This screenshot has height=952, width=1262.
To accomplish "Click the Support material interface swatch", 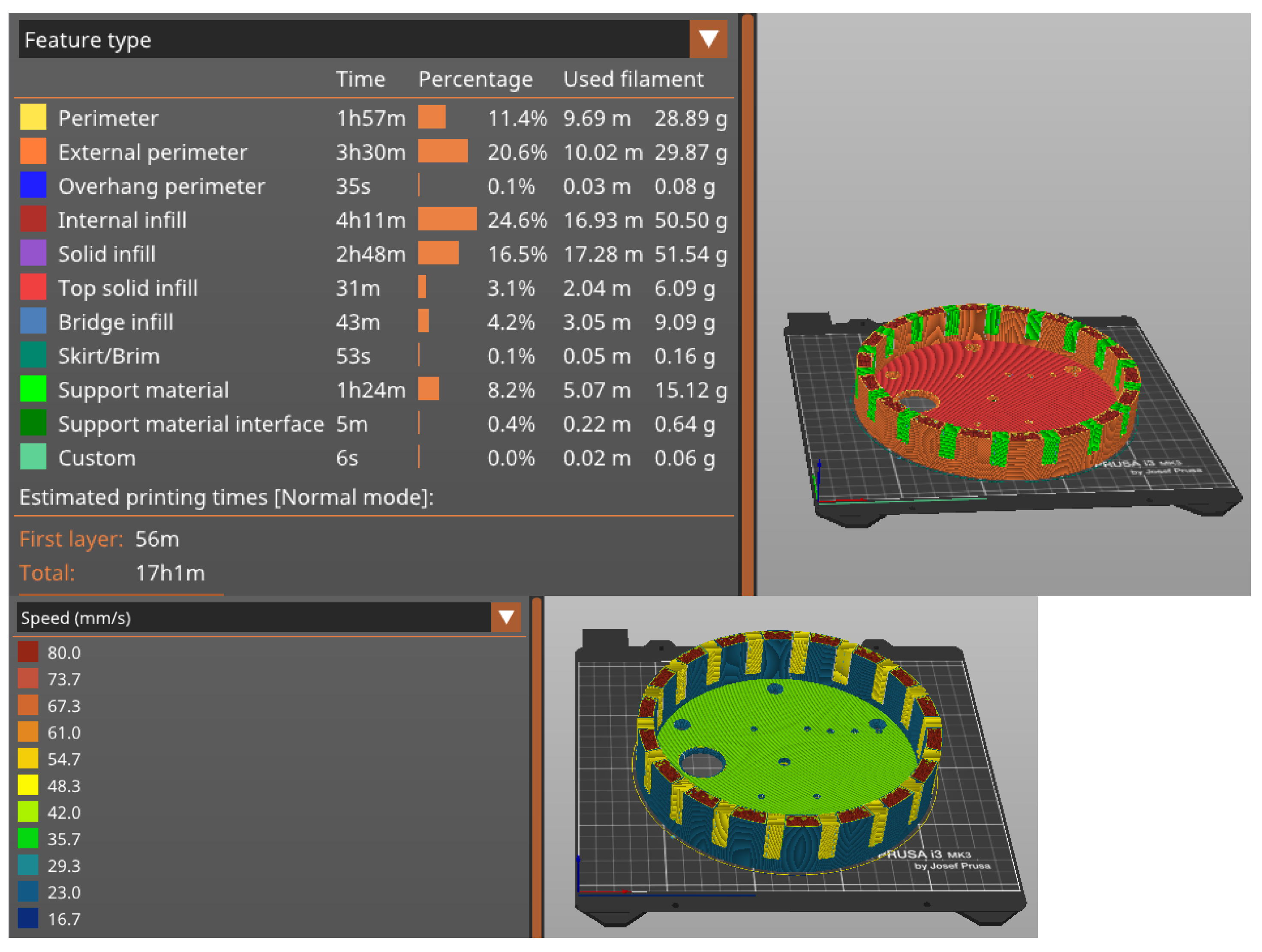I will (x=33, y=423).
